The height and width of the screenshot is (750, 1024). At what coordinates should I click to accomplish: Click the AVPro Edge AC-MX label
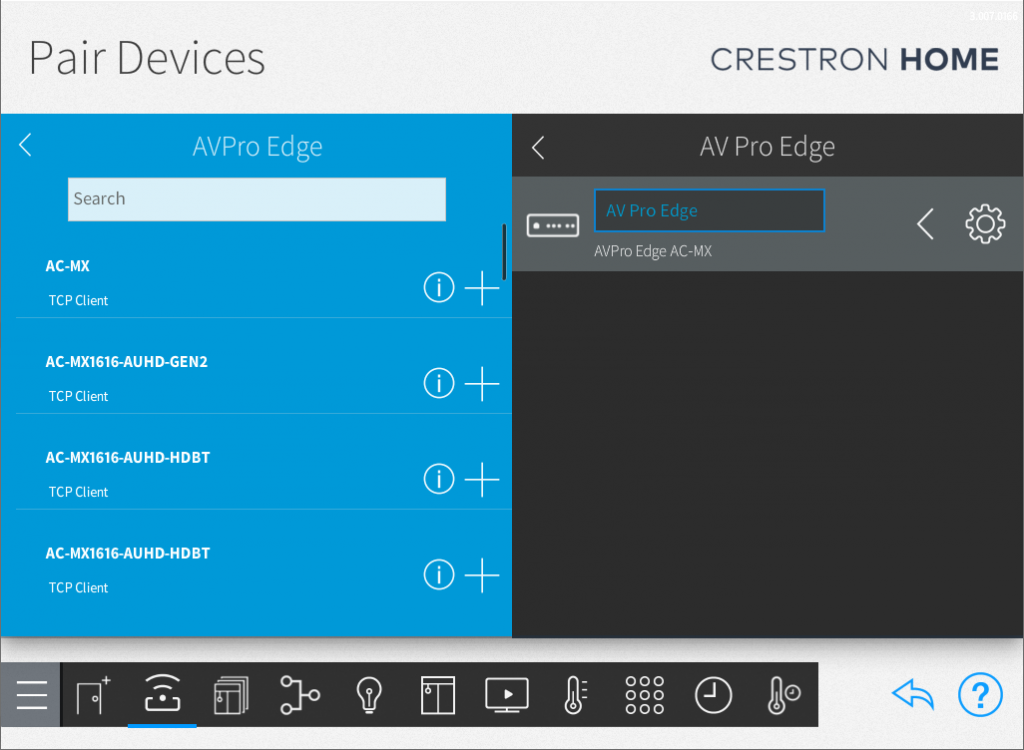[x=653, y=251]
